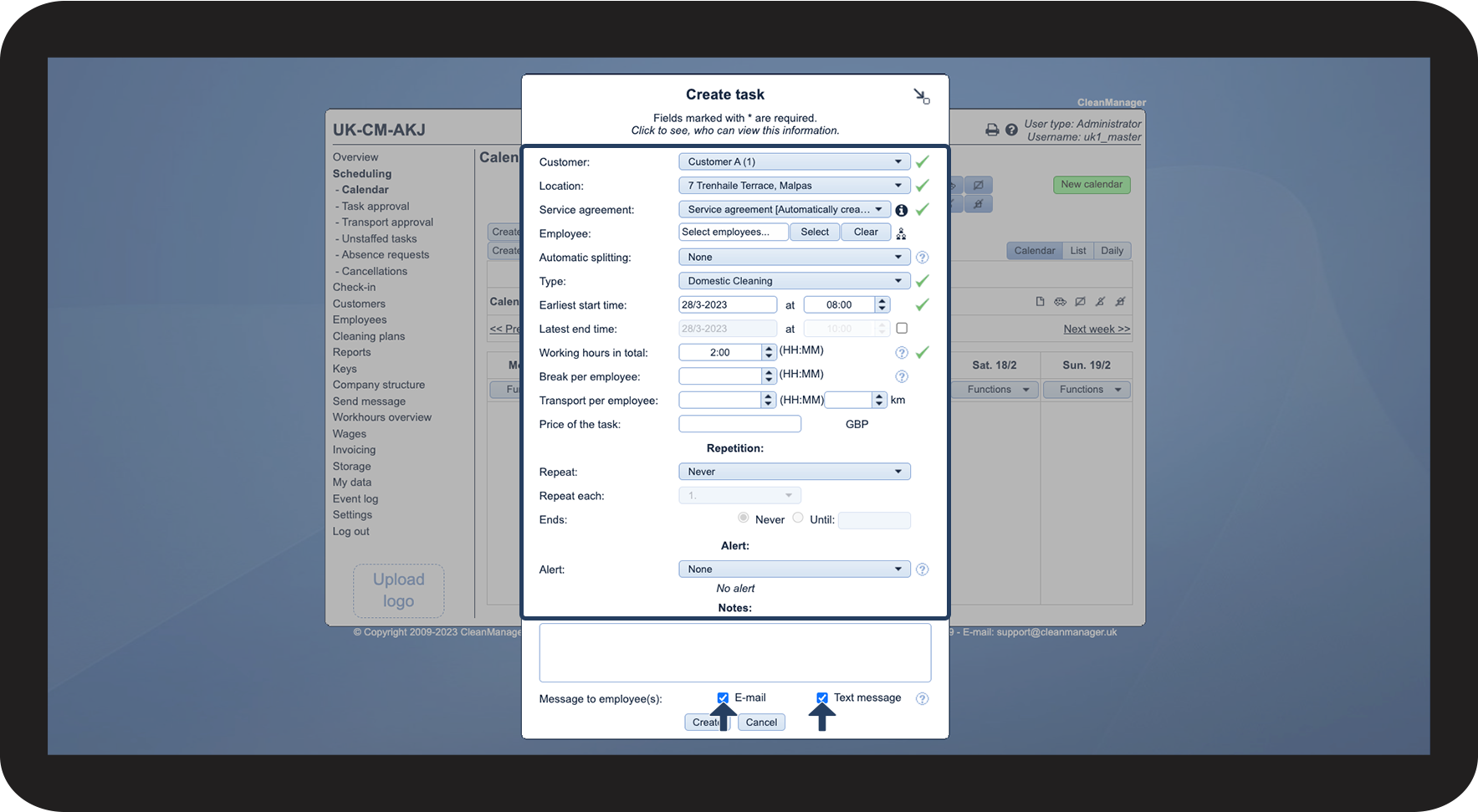
Task: Open Invoicing in sidebar menu
Action: [354, 450]
